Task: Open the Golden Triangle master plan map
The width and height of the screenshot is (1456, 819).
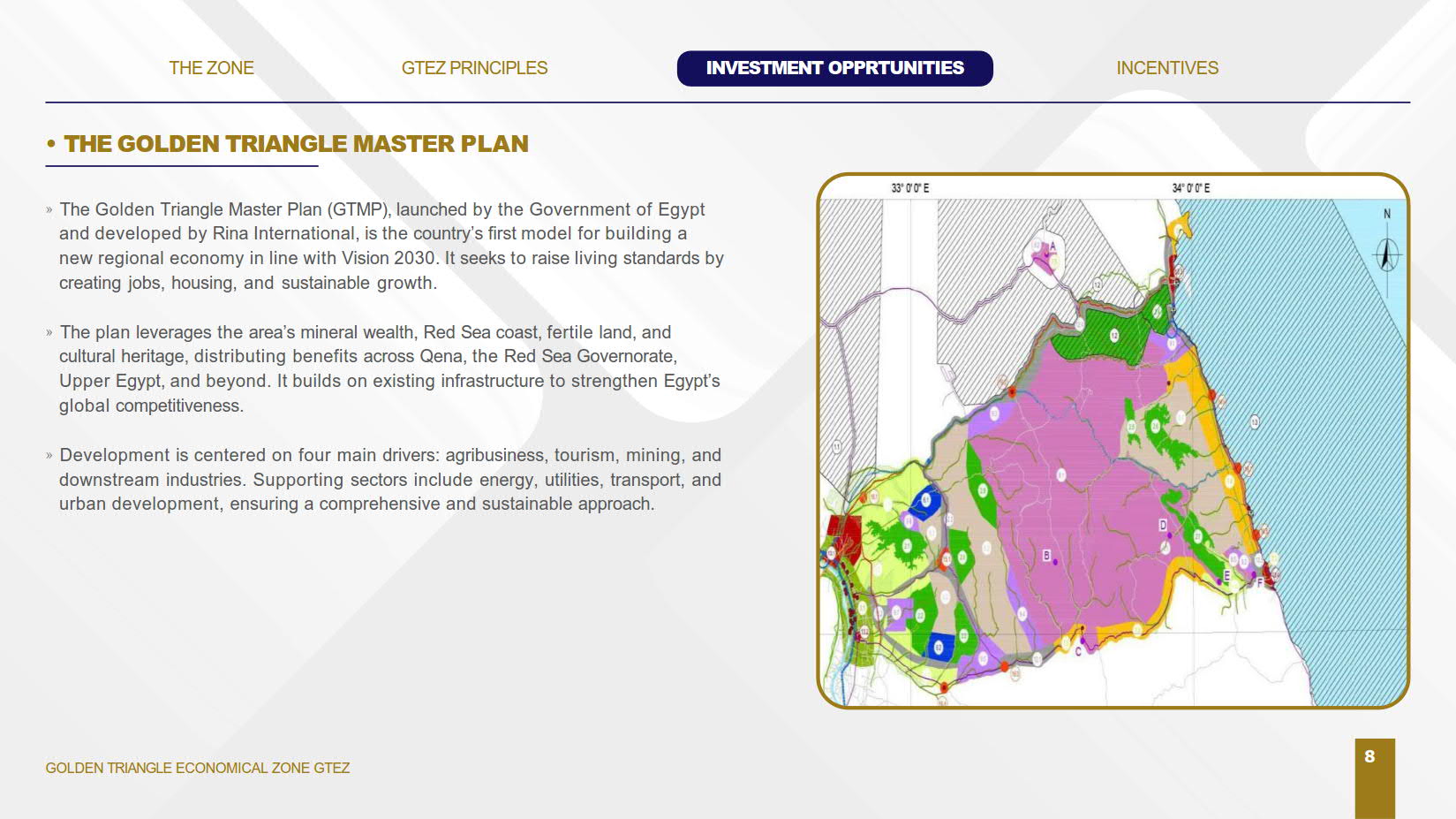Action: coord(1113,440)
